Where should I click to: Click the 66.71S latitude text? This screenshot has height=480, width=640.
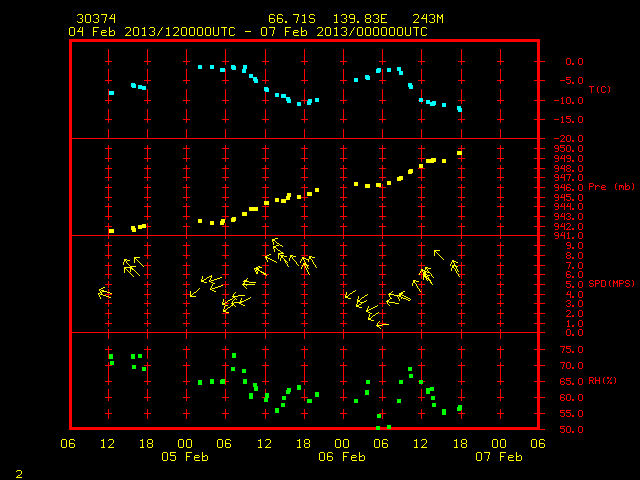pyautogui.click(x=292, y=19)
